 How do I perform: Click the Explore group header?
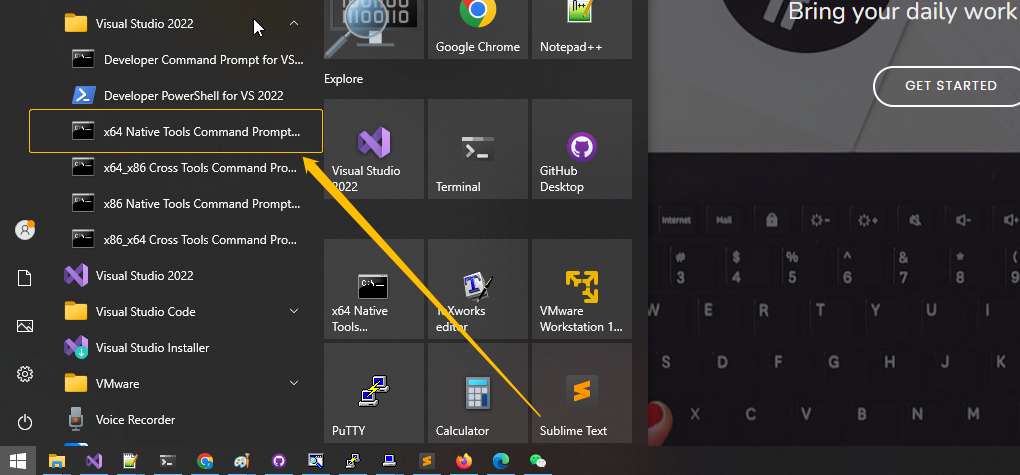point(343,79)
